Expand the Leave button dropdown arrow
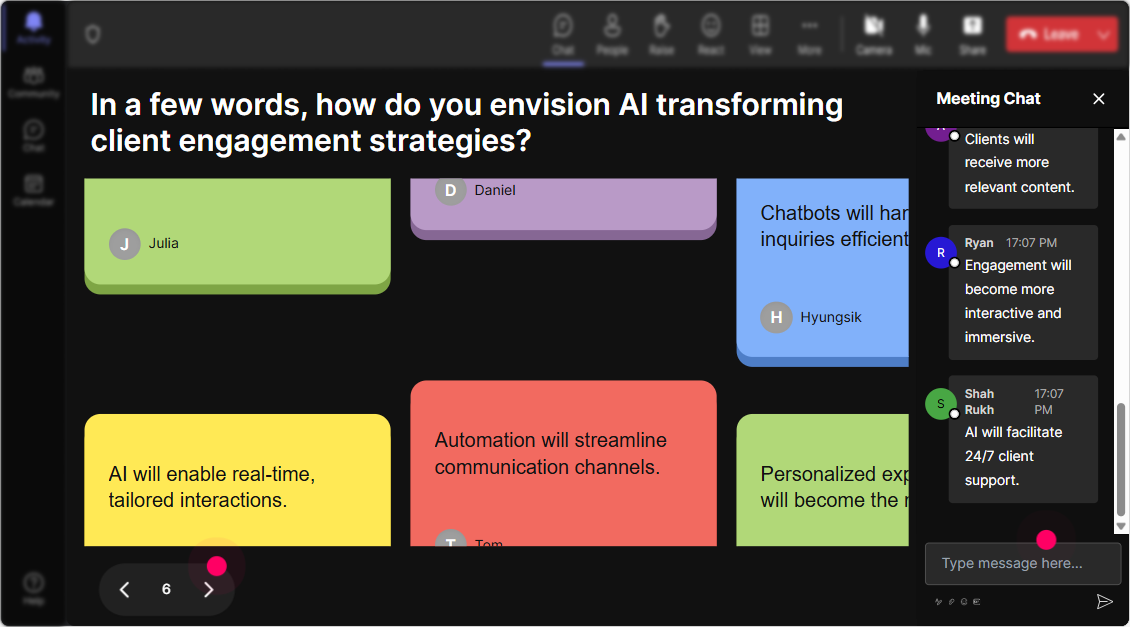Screen dimensions: 1130x627 pyautogui.click(x=1104, y=34)
